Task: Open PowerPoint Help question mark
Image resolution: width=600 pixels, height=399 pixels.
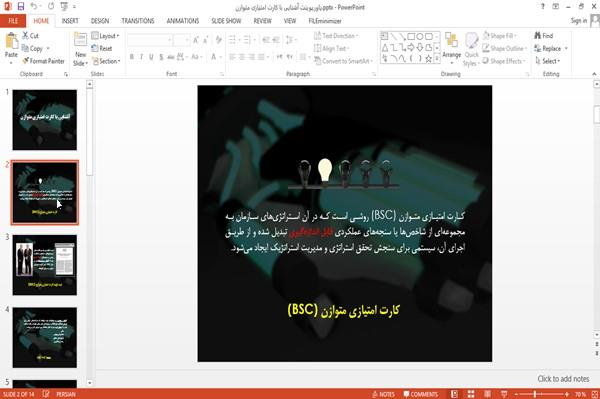Action: (542, 6)
